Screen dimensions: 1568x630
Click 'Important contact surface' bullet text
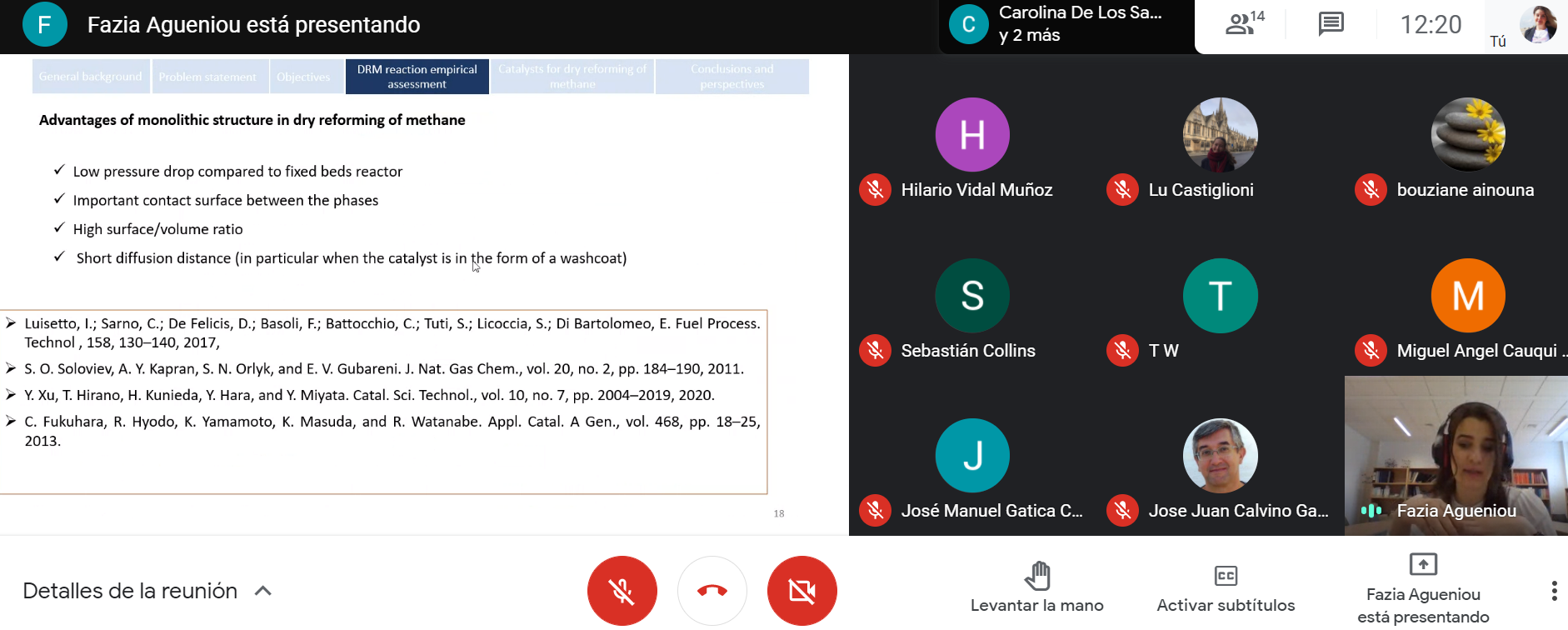[226, 200]
